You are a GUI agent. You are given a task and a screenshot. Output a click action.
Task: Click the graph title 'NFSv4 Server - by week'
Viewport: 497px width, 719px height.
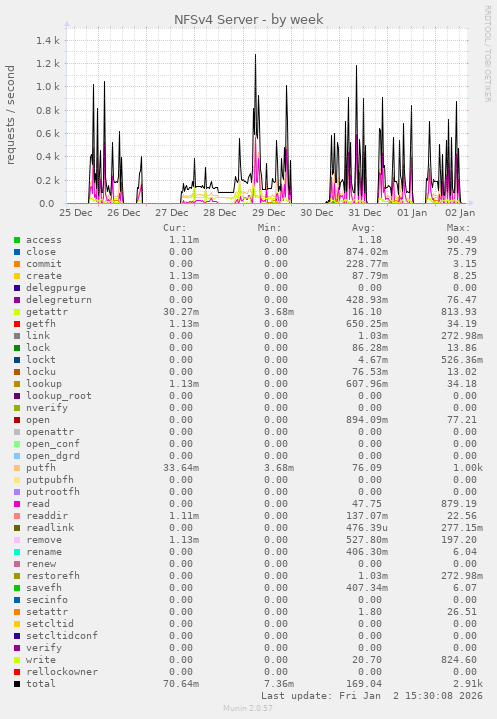click(x=248, y=20)
